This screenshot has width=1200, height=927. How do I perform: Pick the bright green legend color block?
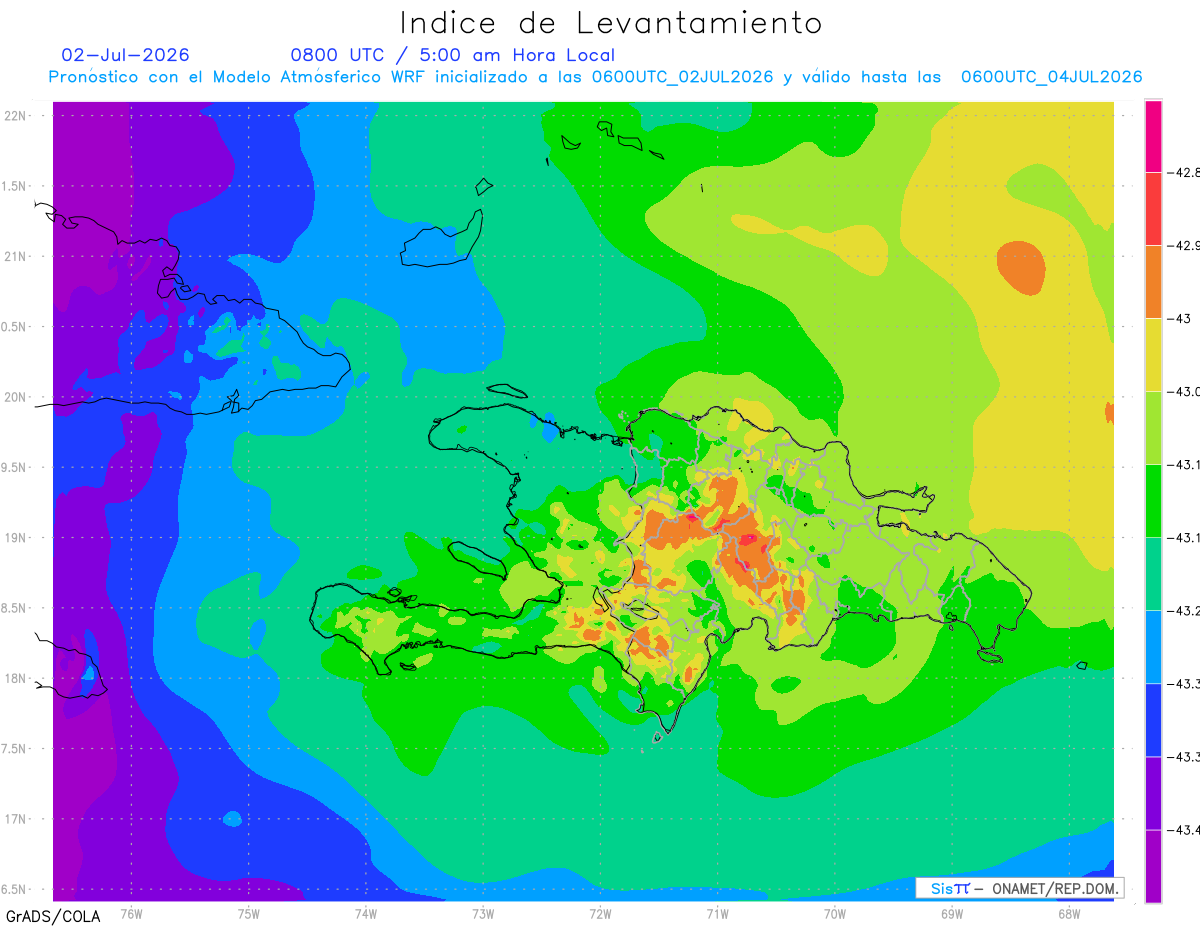point(1153,500)
